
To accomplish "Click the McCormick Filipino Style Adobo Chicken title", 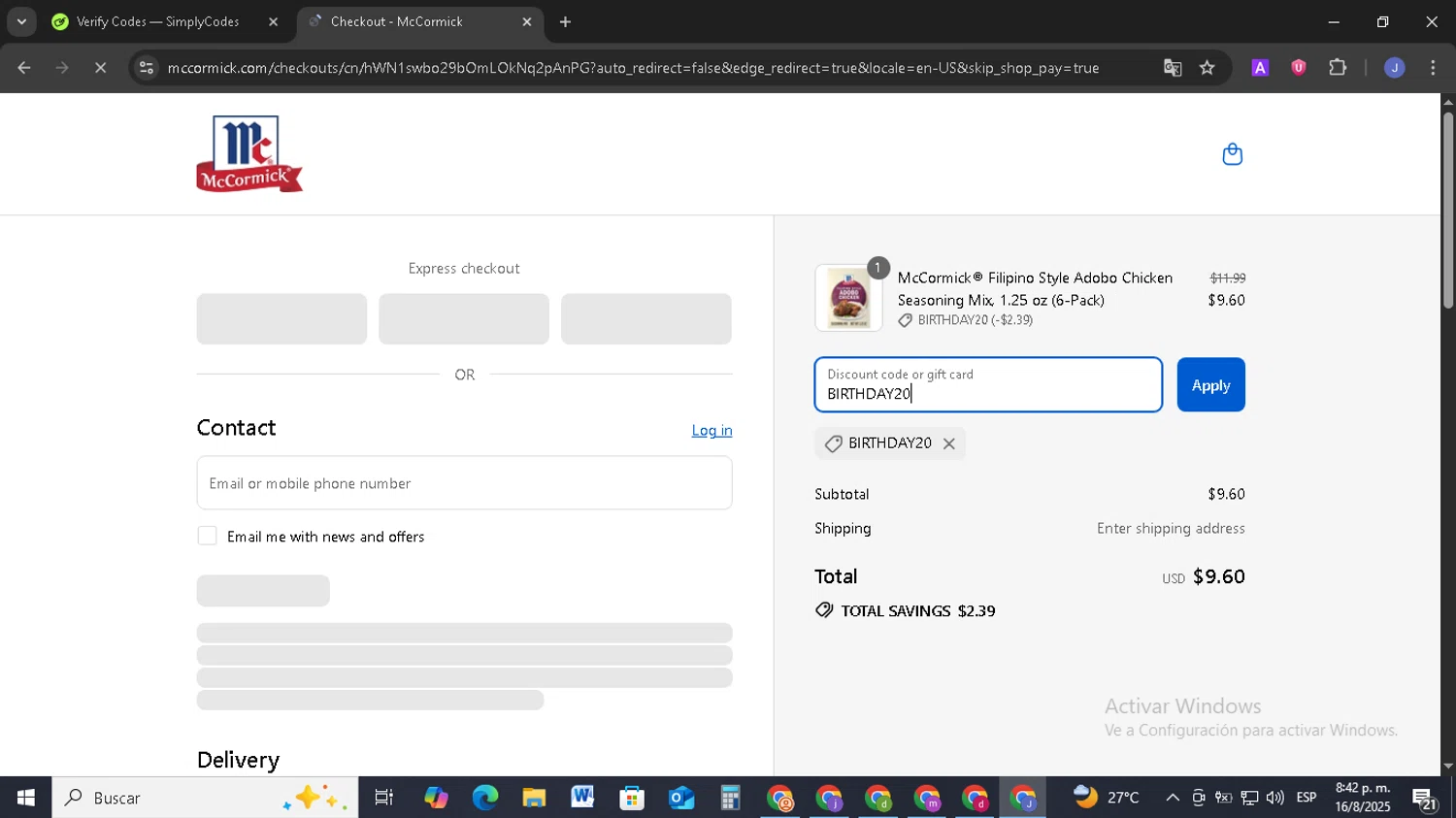I will [x=1035, y=289].
